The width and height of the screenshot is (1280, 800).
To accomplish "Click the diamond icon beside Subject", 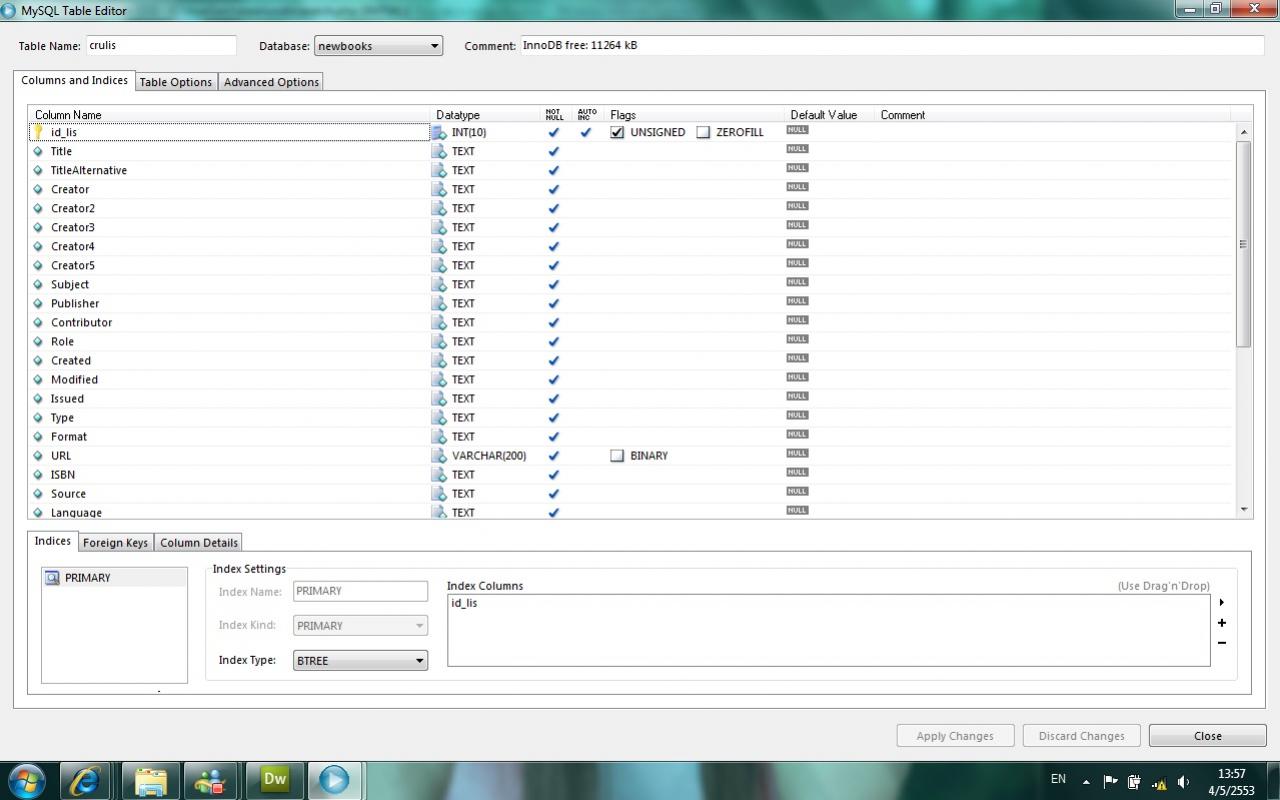I will click(x=38, y=284).
